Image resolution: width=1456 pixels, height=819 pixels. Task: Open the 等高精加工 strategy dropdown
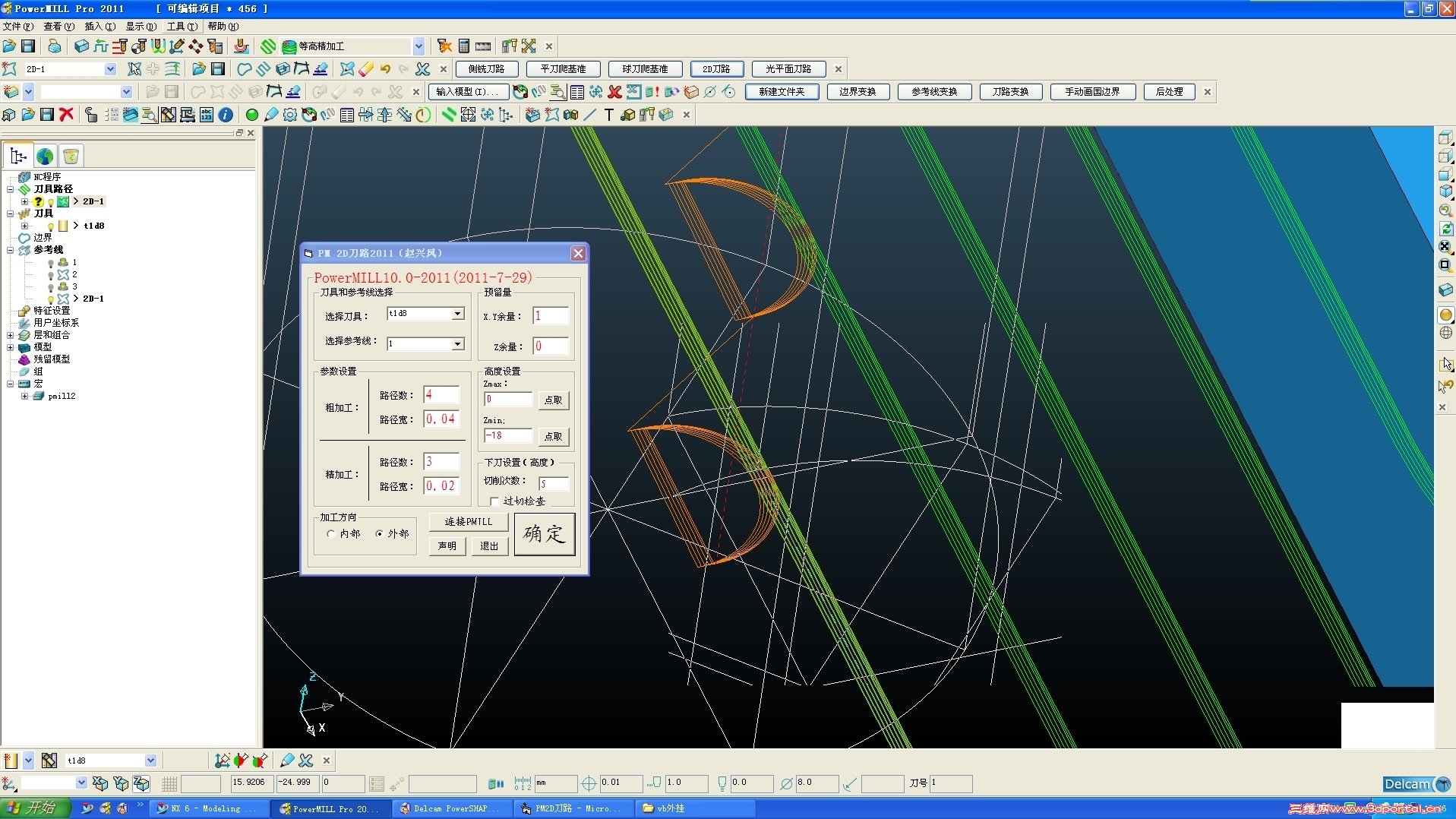418,46
